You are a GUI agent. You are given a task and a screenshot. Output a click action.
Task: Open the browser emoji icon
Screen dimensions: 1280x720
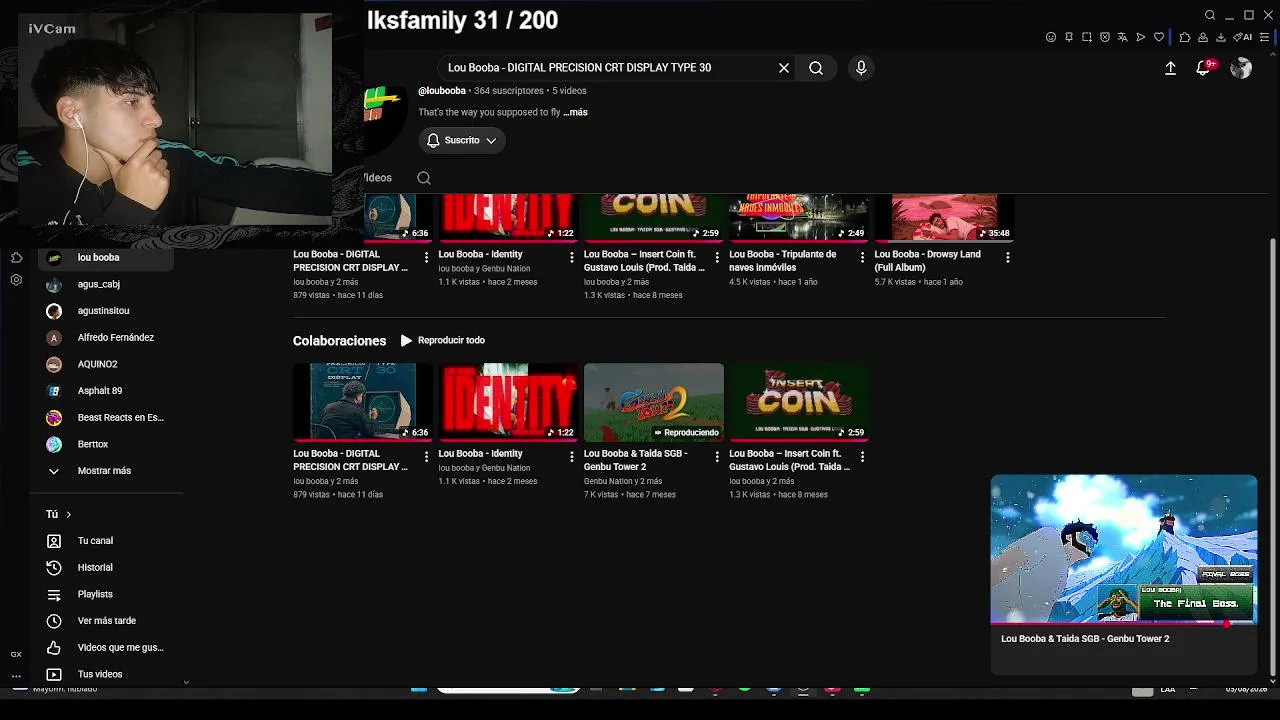click(x=1051, y=37)
